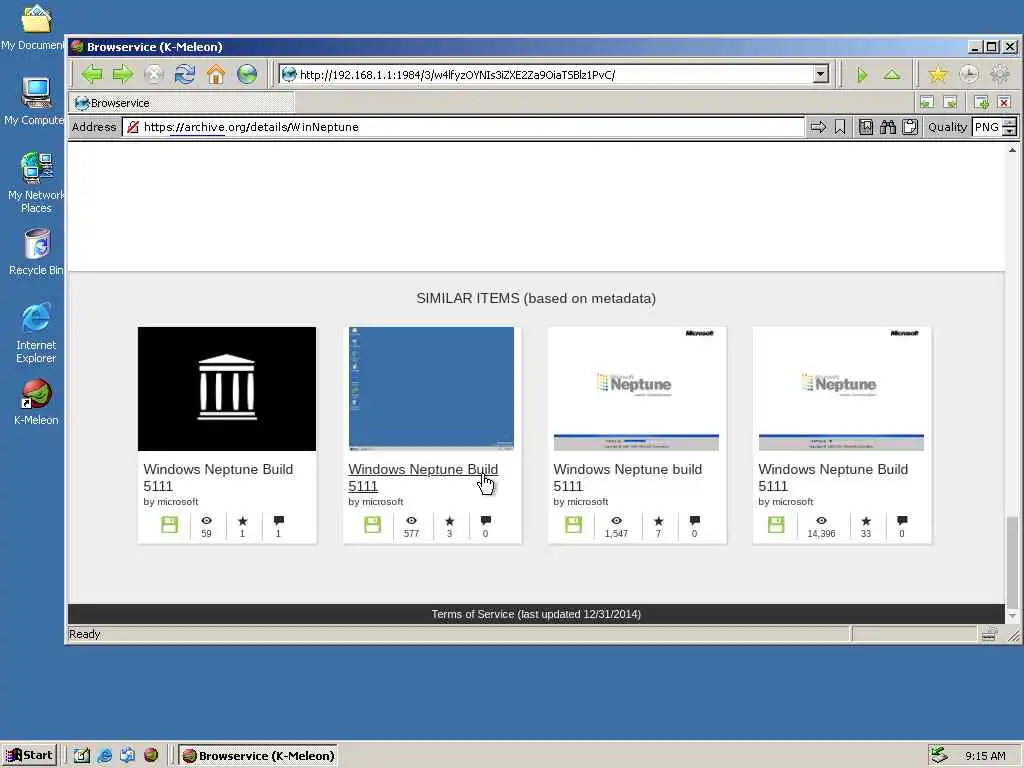Click the blue desktop screenshot thumbnail
1024x768 pixels.
point(431,389)
